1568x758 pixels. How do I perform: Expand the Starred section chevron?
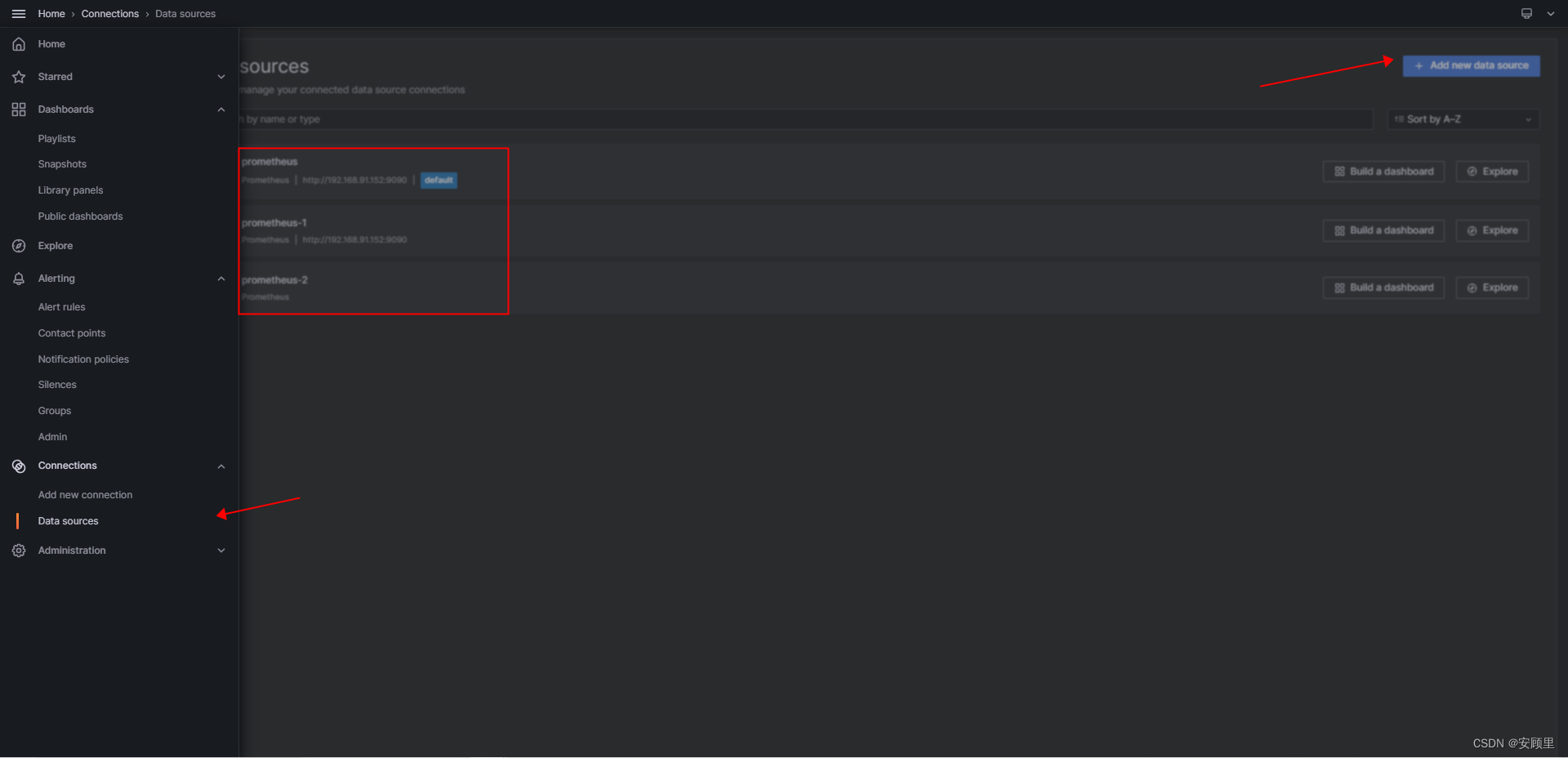221,77
